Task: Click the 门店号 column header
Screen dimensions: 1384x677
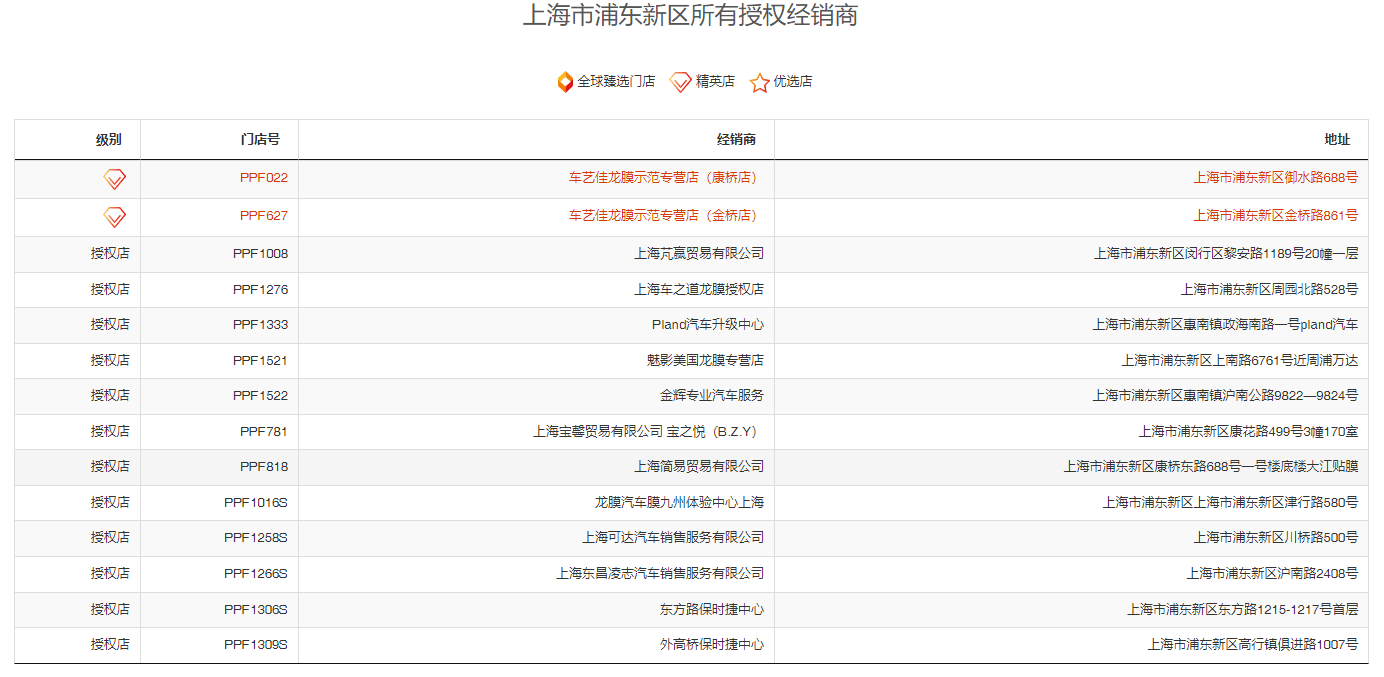Action: (260, 140)
